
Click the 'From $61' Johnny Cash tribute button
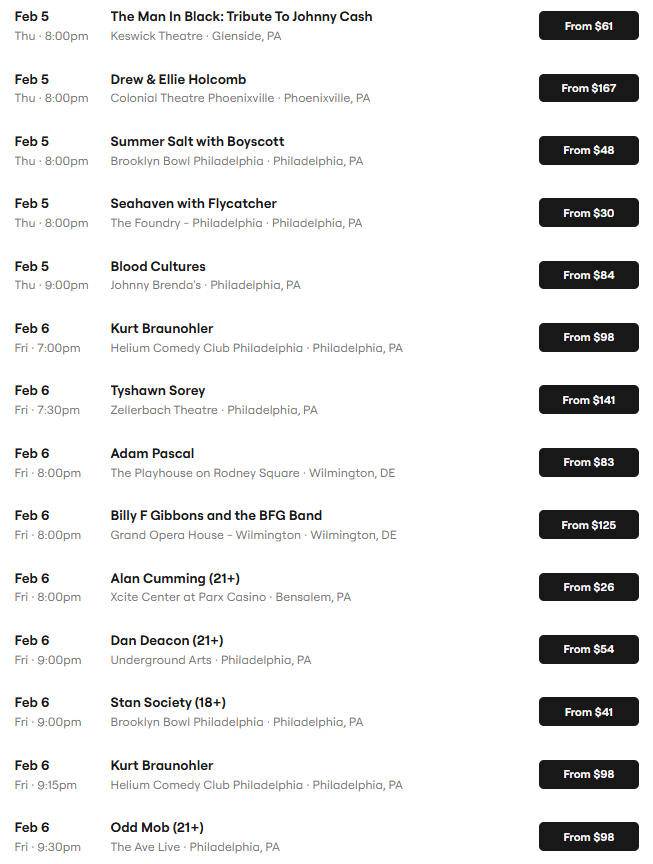coord(588,26)
